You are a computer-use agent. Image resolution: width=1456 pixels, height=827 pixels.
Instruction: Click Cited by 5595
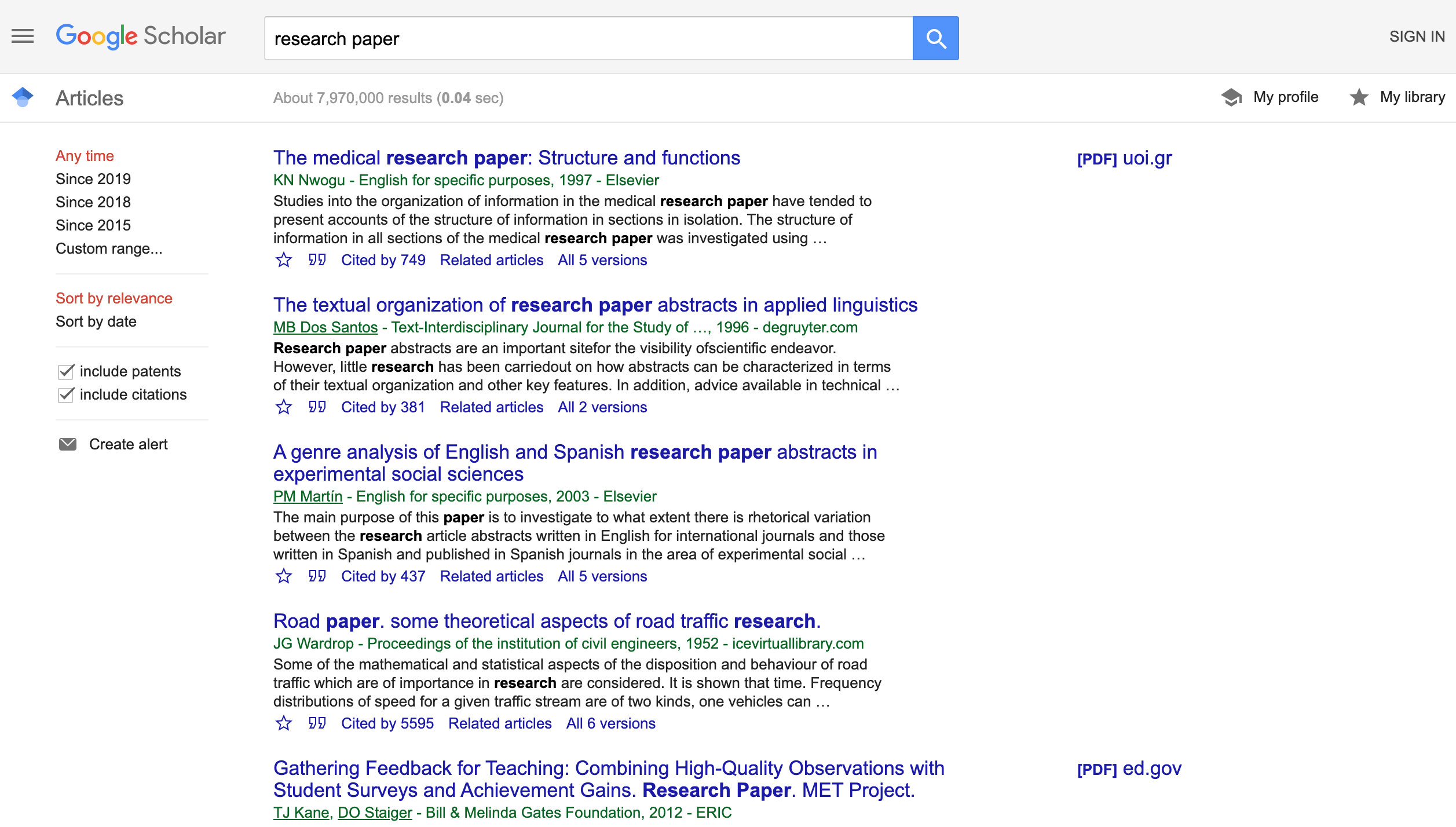(x=387, y=723)
